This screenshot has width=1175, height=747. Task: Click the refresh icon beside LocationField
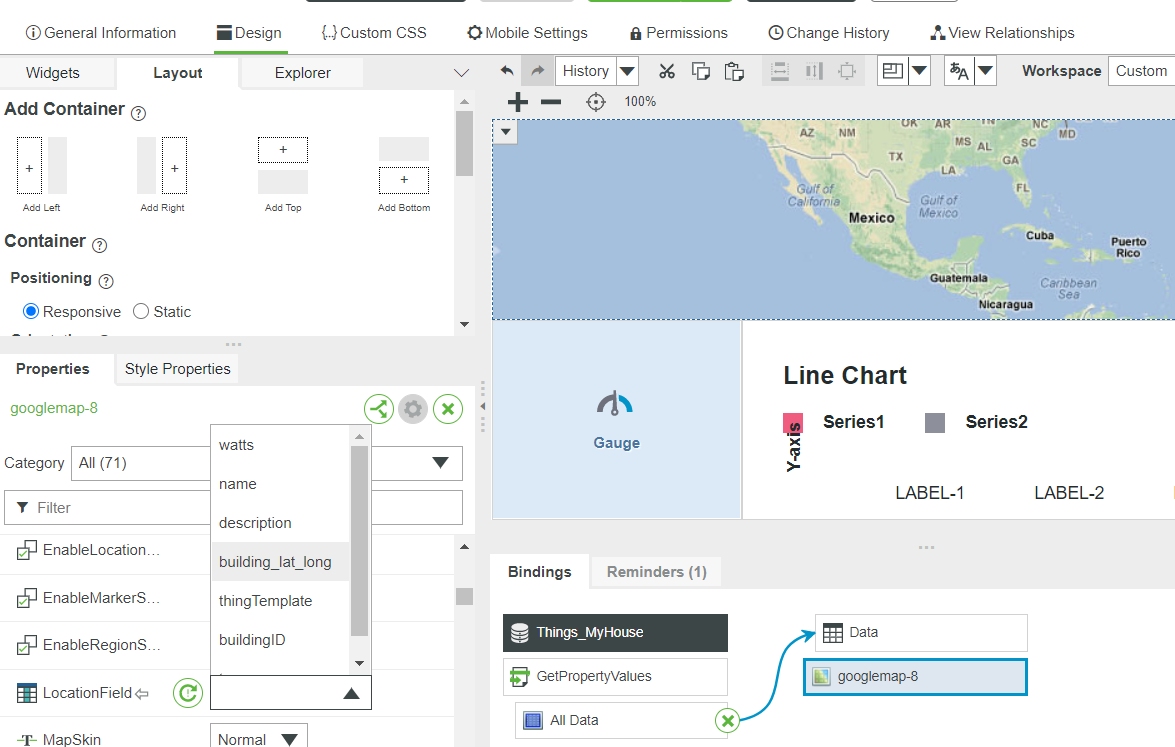[x=187, y=692]
